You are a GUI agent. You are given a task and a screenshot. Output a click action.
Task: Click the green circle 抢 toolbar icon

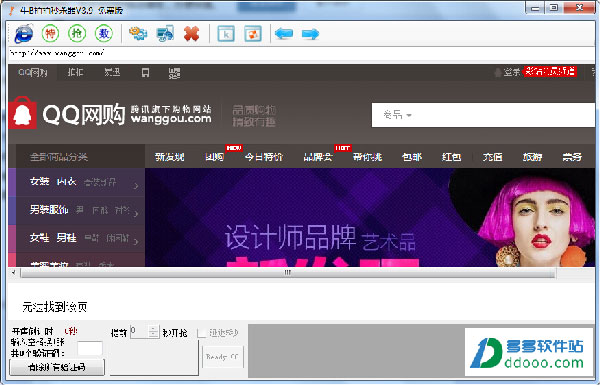click(77, 34)
